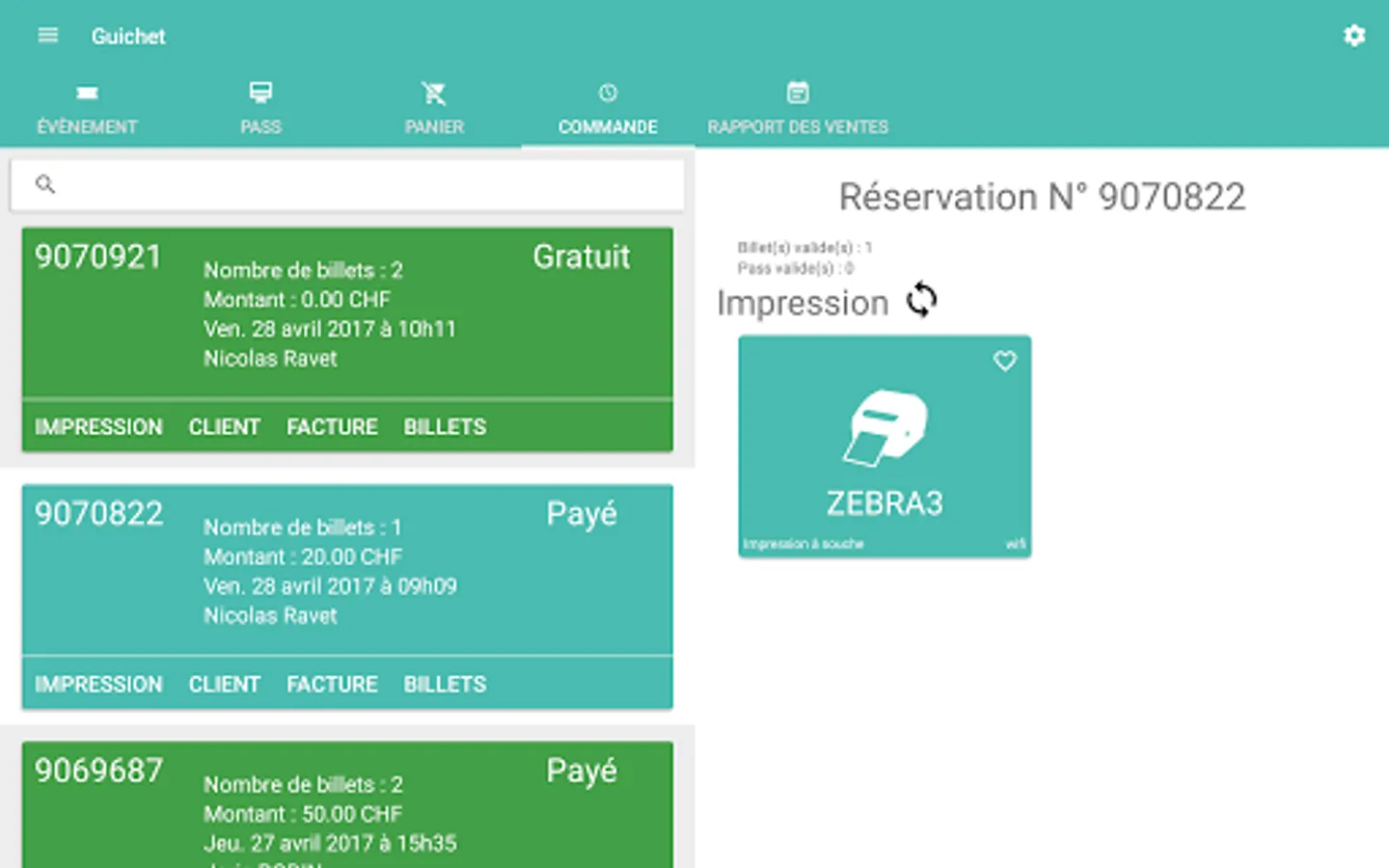This screenshot has height=868, width=1389.
Task: Click the Réservation N° 9070822 heading
Action: click(x=1042, y=198)
